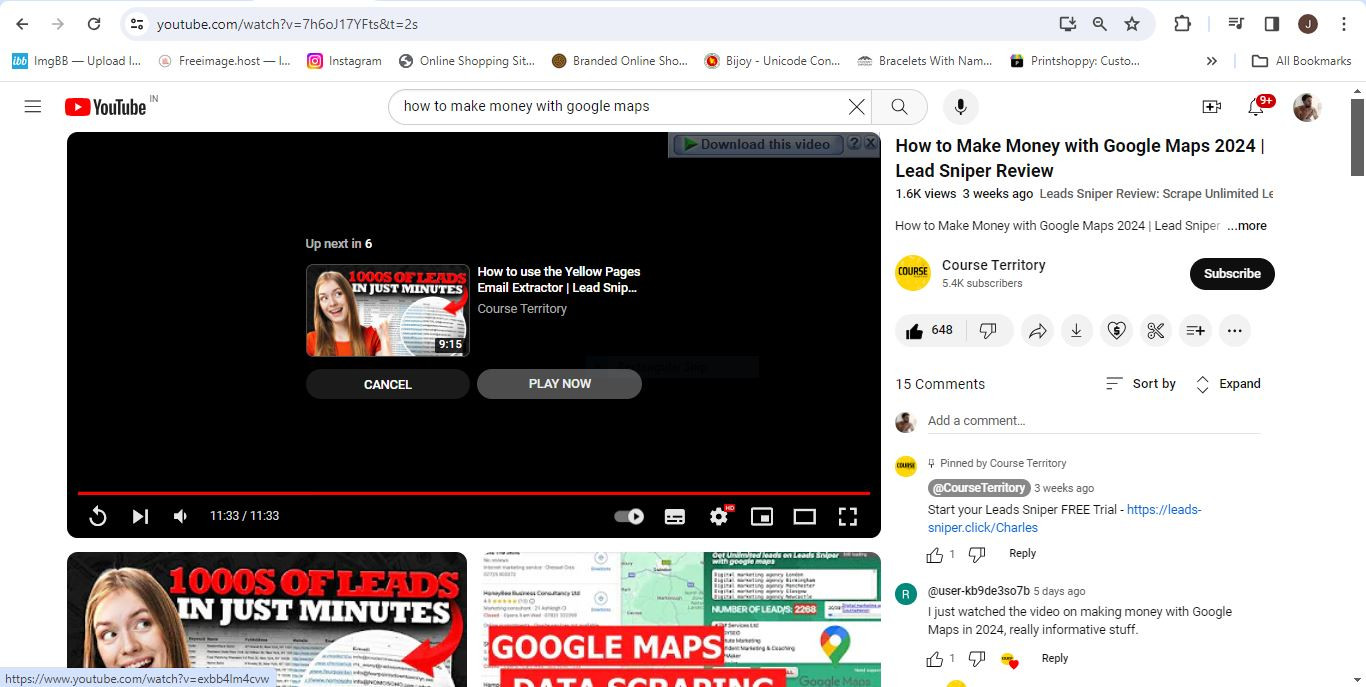Open the browser side panel
The width and height of the screenshot is (1366, 687).
pos(1272,24)
